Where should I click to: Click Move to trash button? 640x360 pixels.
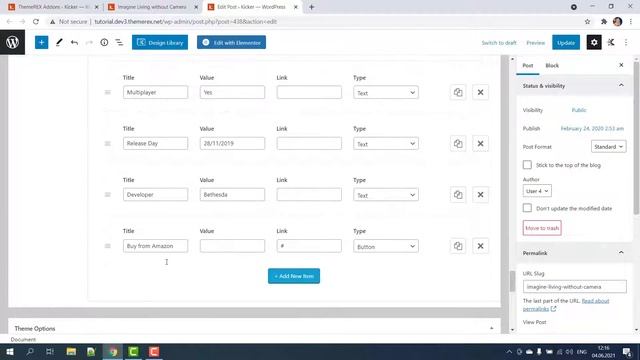click(542, 228)
